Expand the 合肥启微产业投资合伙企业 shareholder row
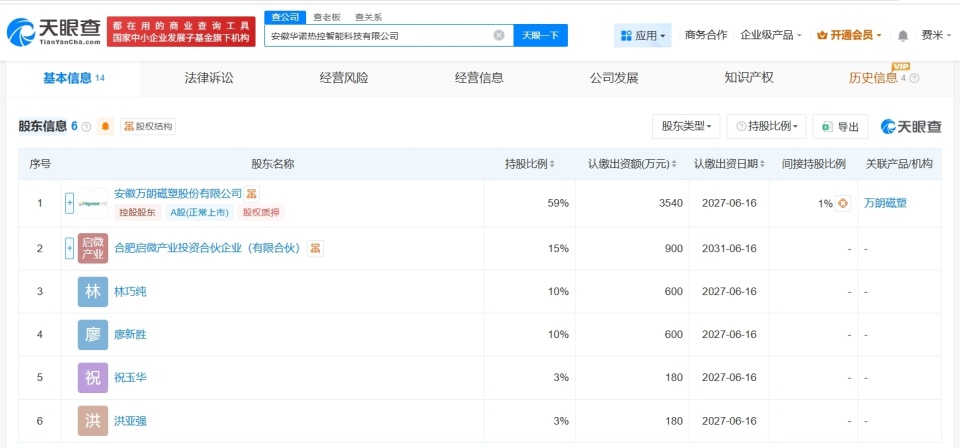960x448 pixels. 69,248
